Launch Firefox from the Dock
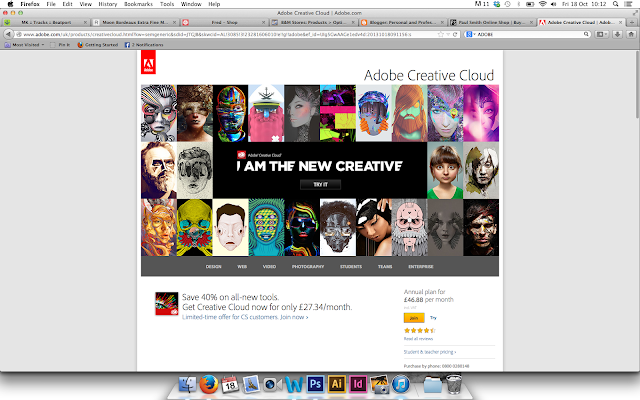This screenshot has width=640, height=400. pyautogui.click(x=209, y=384)
